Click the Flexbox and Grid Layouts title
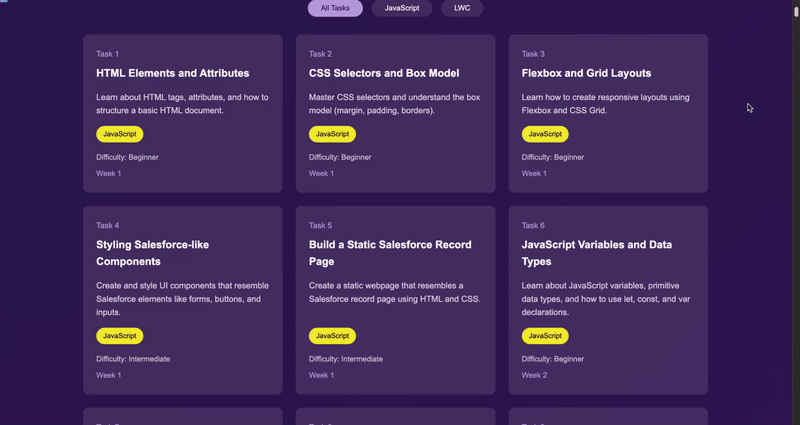This screenshot has height=425, width=800. pyautogui.click(x=586, y=73)
